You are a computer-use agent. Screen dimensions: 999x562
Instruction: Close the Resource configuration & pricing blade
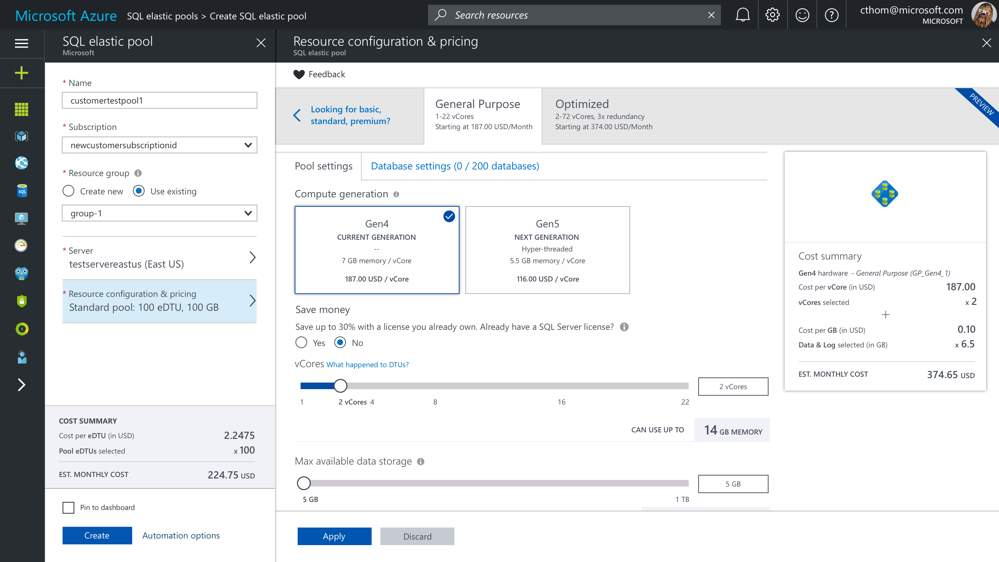[986, 43]
